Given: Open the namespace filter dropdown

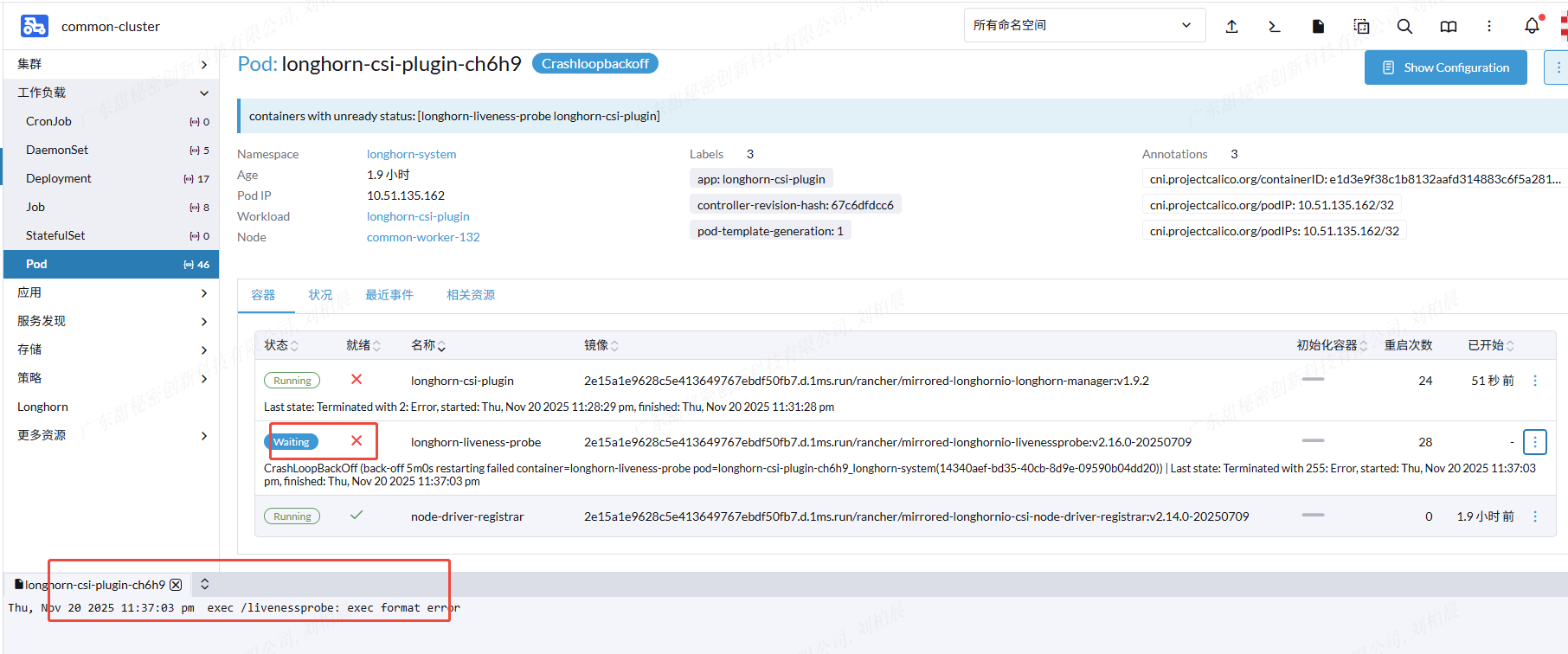Looking at the screenshot, I should [1083, 25].
